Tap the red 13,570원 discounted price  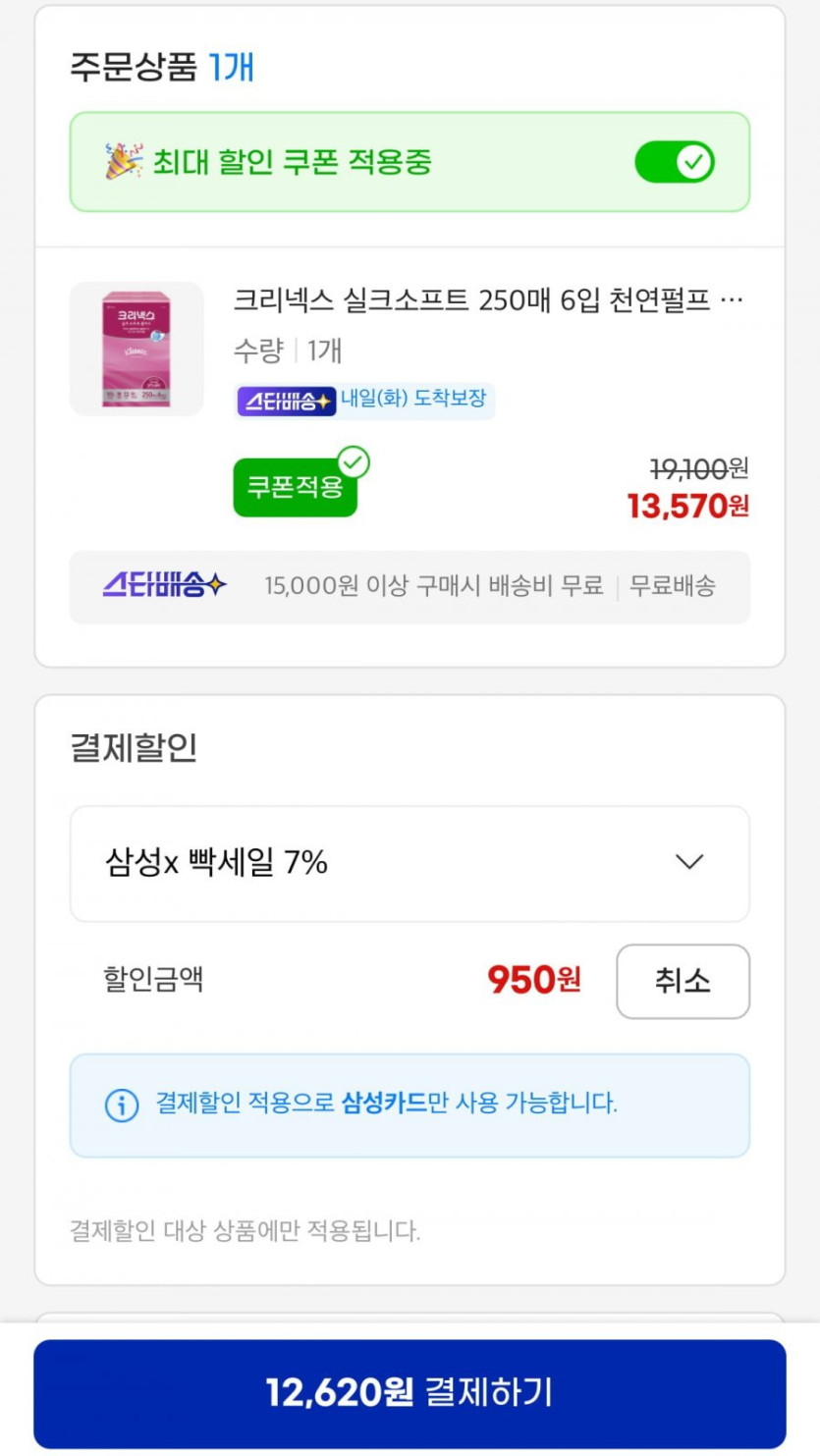(687, 507)
